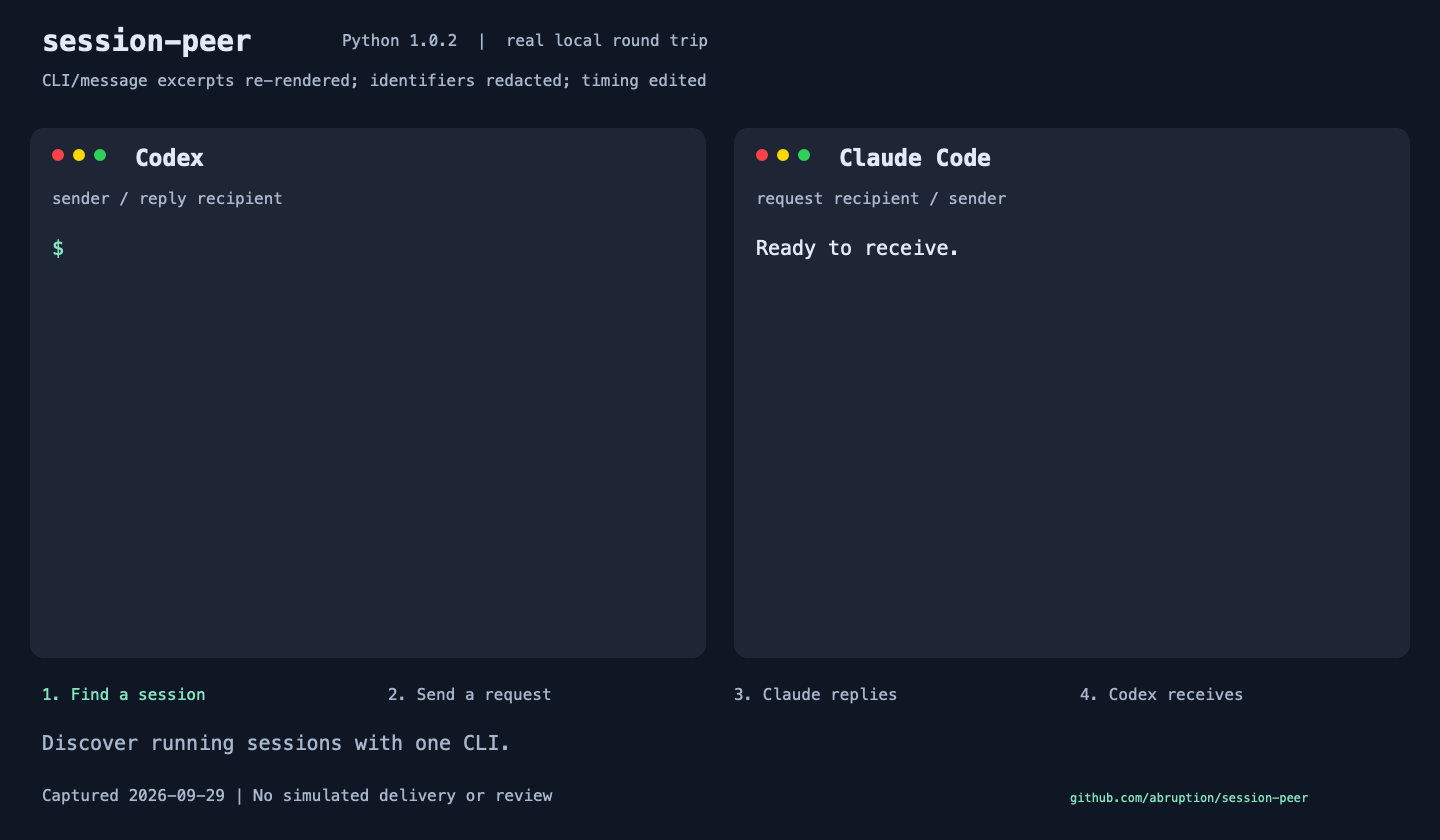Click the yellow dot in Claude Code window

[783, 155]
